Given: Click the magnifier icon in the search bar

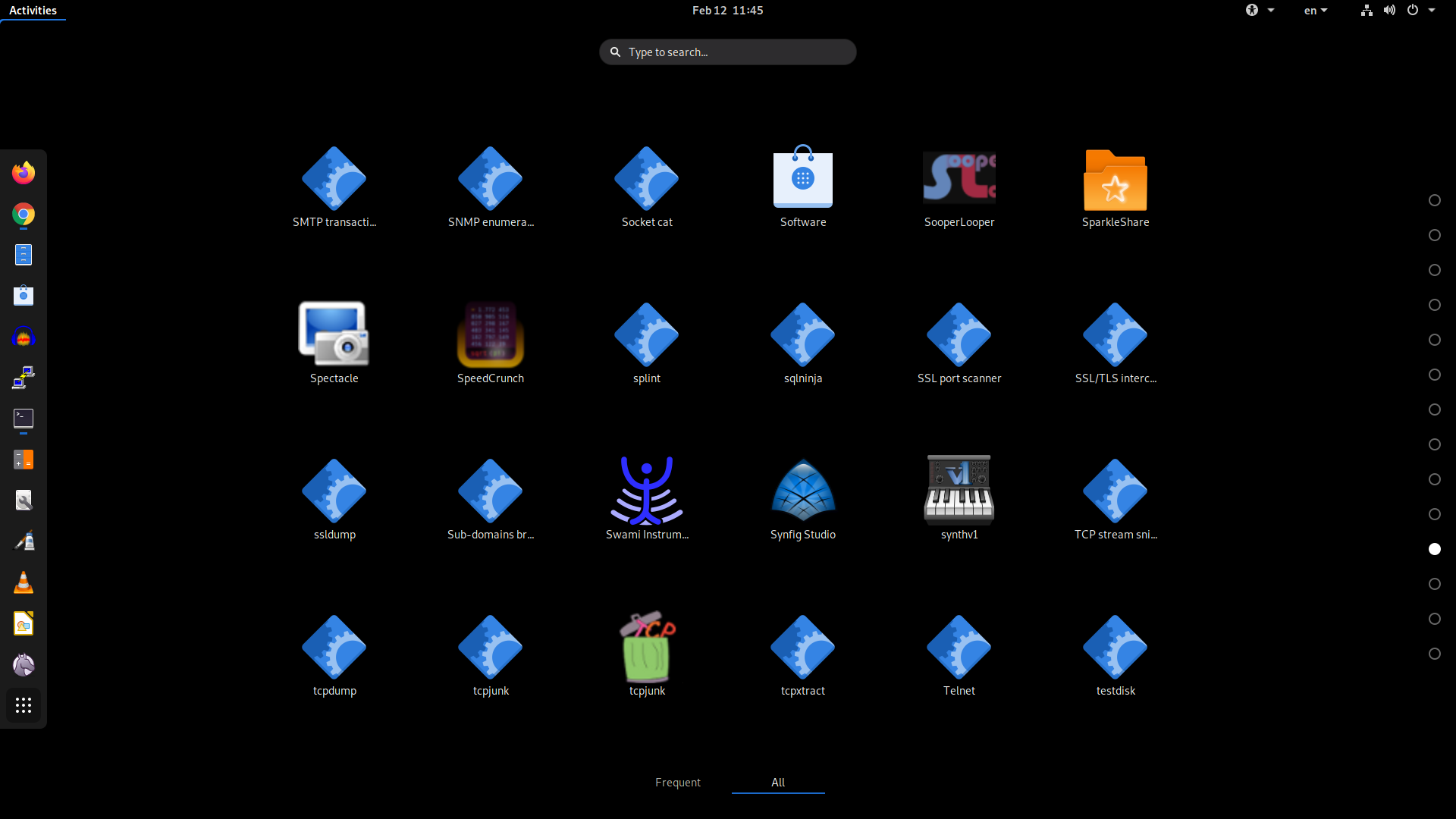Looking at the screenshot, I should [x=616, y=52].
